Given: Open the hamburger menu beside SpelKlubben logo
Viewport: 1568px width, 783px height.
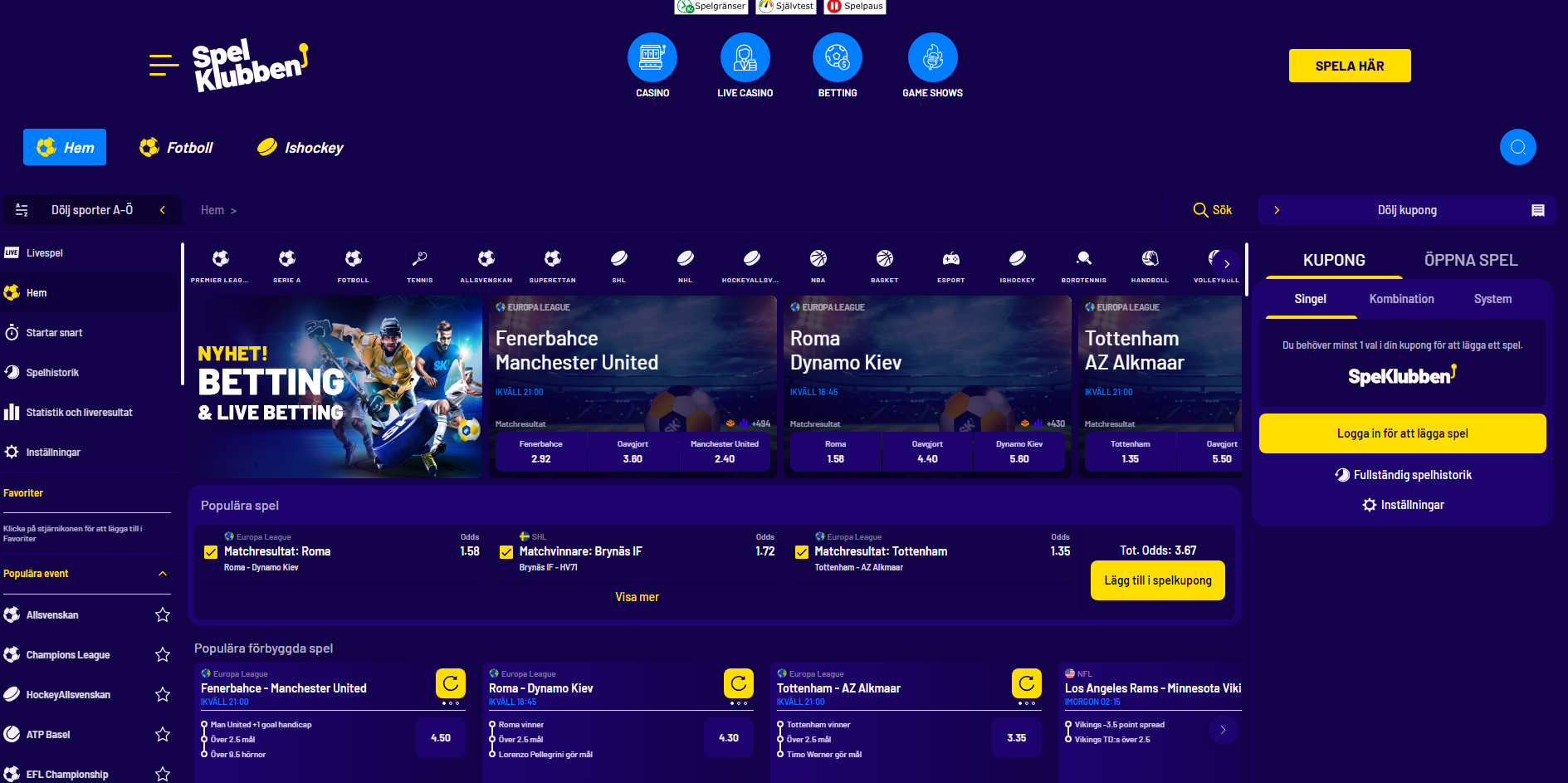Looking at the screenshot, I should click(x=164, y=65).
